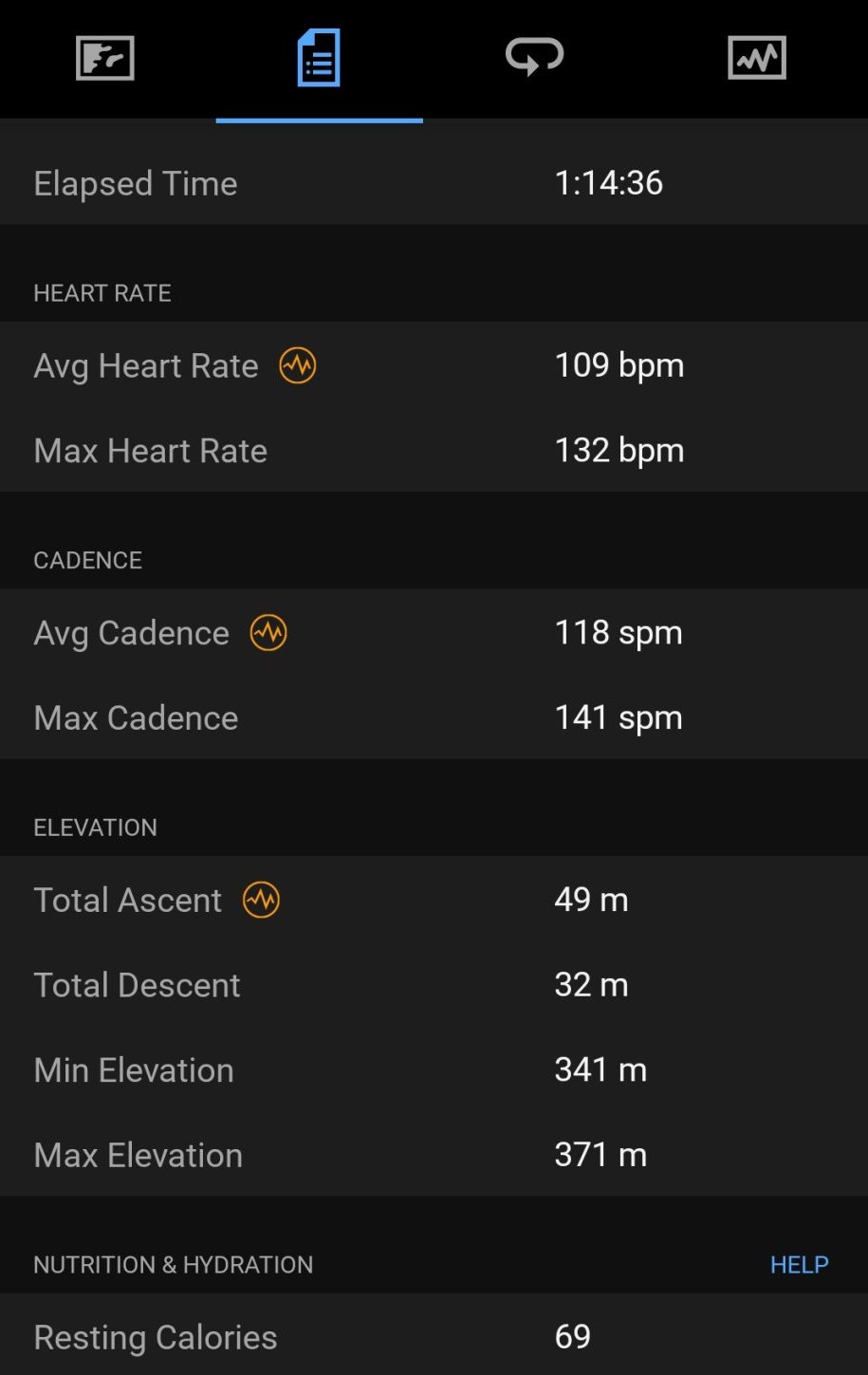This screenshot has width=868, height=1375.
Task: Select the Max Cadence row
Action: pyautogui.click(x=434, y=718)
